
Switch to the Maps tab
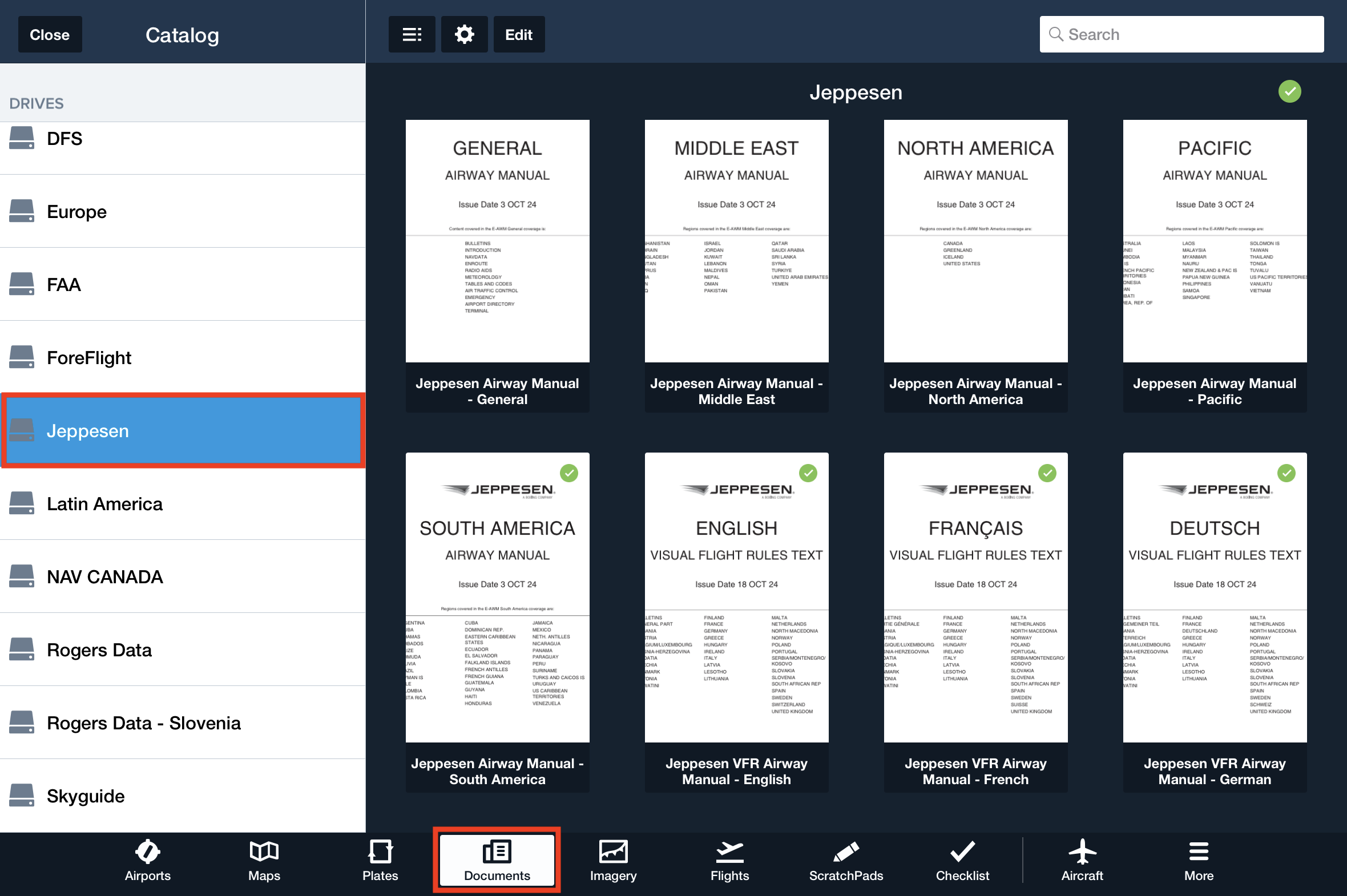pyautogui.click(x=264, y=861)
